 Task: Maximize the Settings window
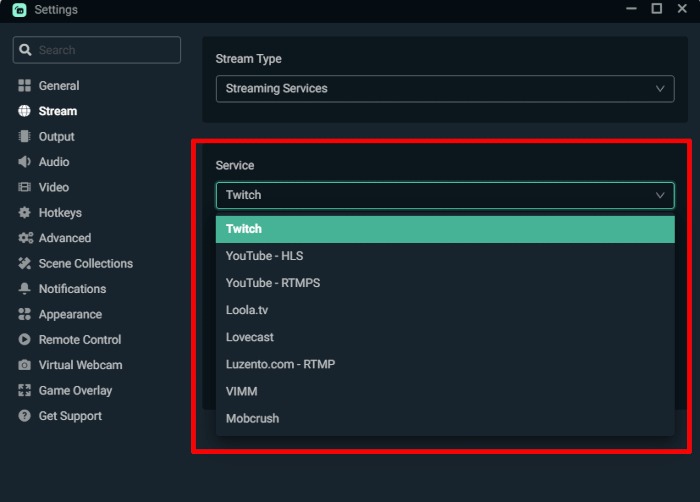point(657,8)
